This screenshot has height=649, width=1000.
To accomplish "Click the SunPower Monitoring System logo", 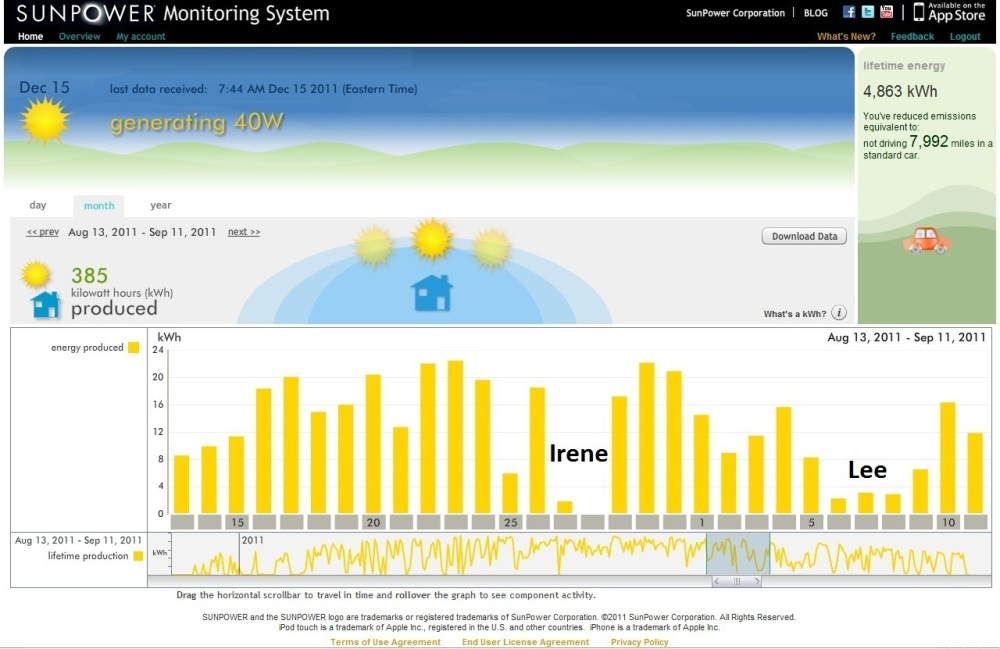I will (173, 13).
